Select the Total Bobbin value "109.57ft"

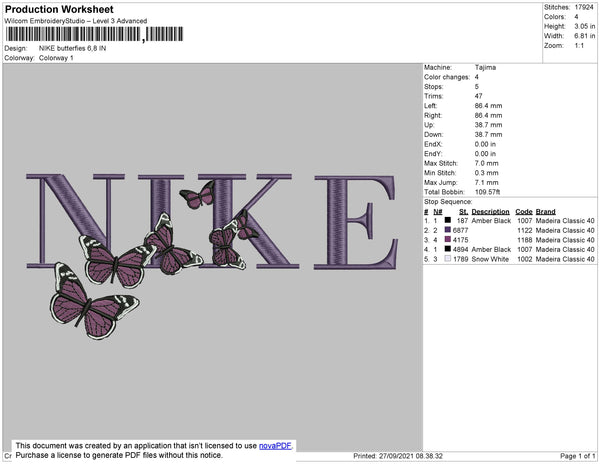click(x=488, y=192)
